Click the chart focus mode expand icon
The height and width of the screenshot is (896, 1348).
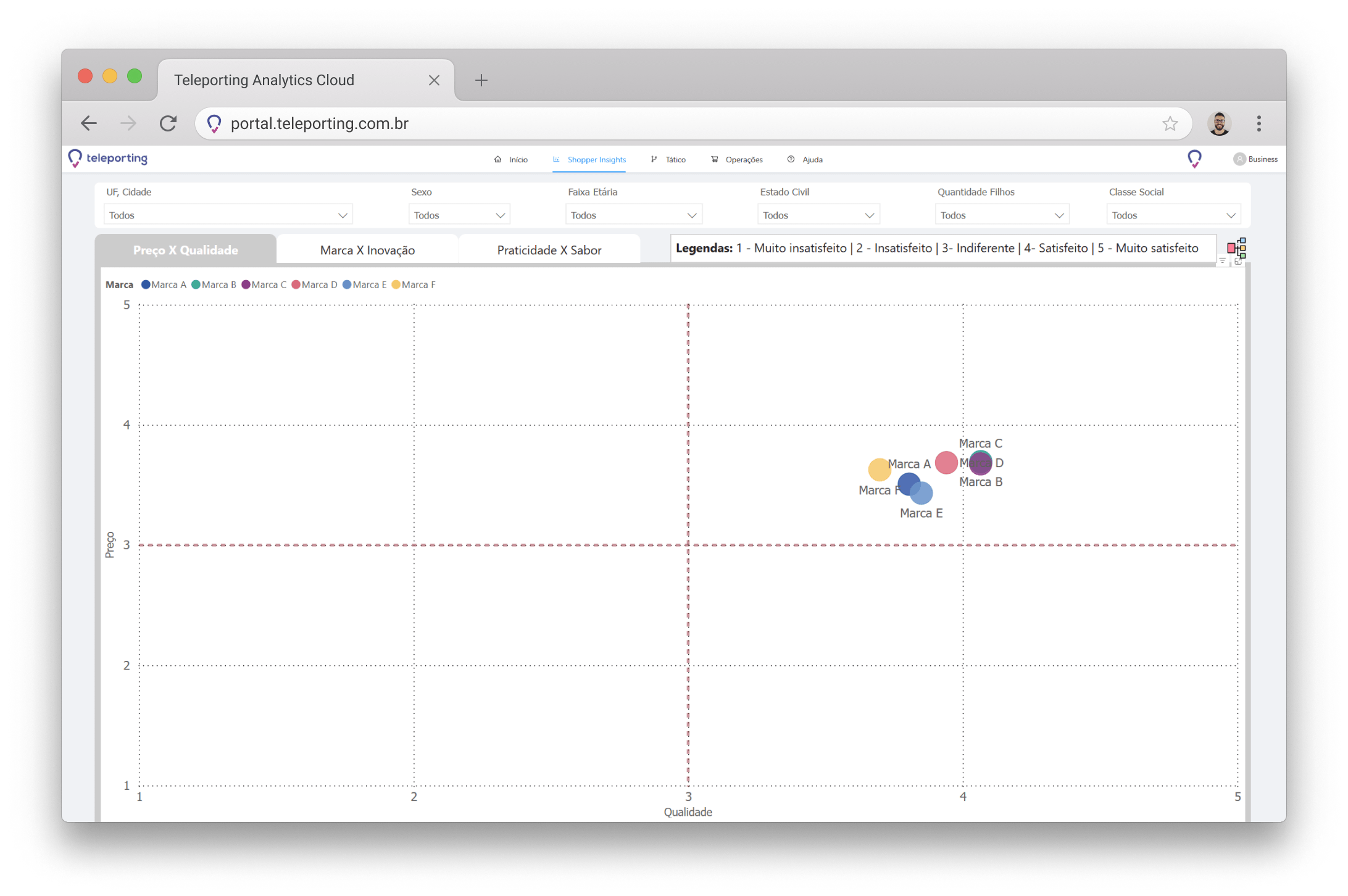pos(1238,262)
